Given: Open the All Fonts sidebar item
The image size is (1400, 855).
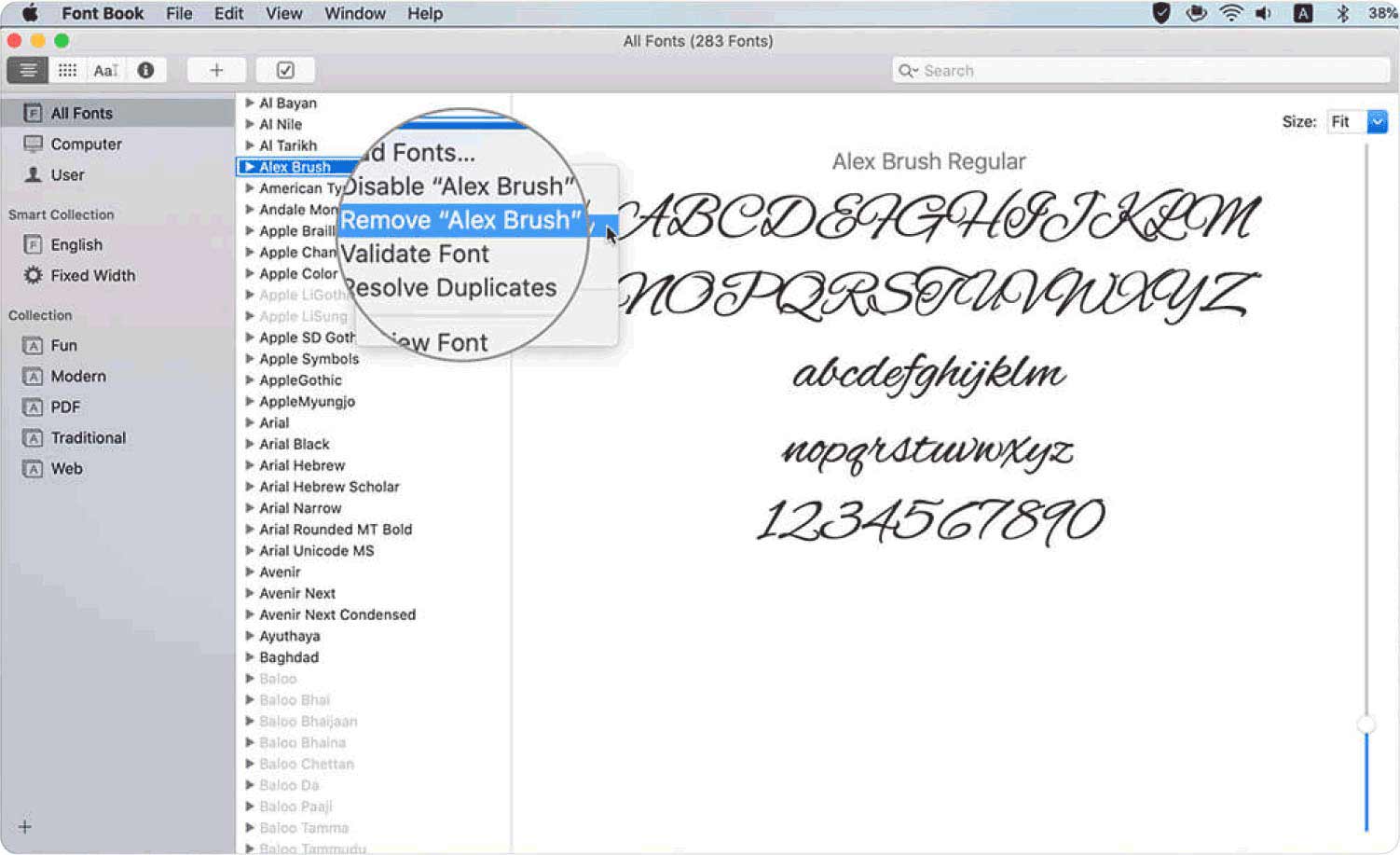Looking at the screenshot, I should pos(117,113).
